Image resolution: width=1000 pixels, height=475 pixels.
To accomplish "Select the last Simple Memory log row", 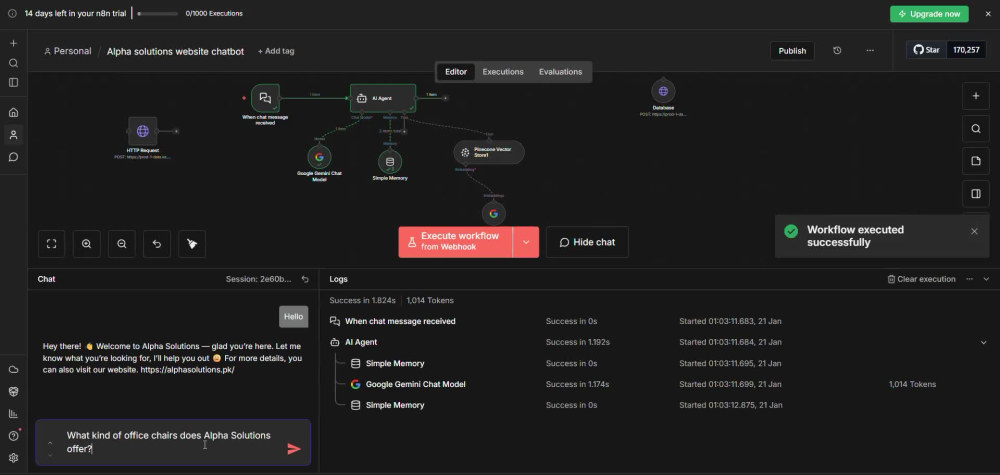I will pyautogui.click(x=658, y=405).
